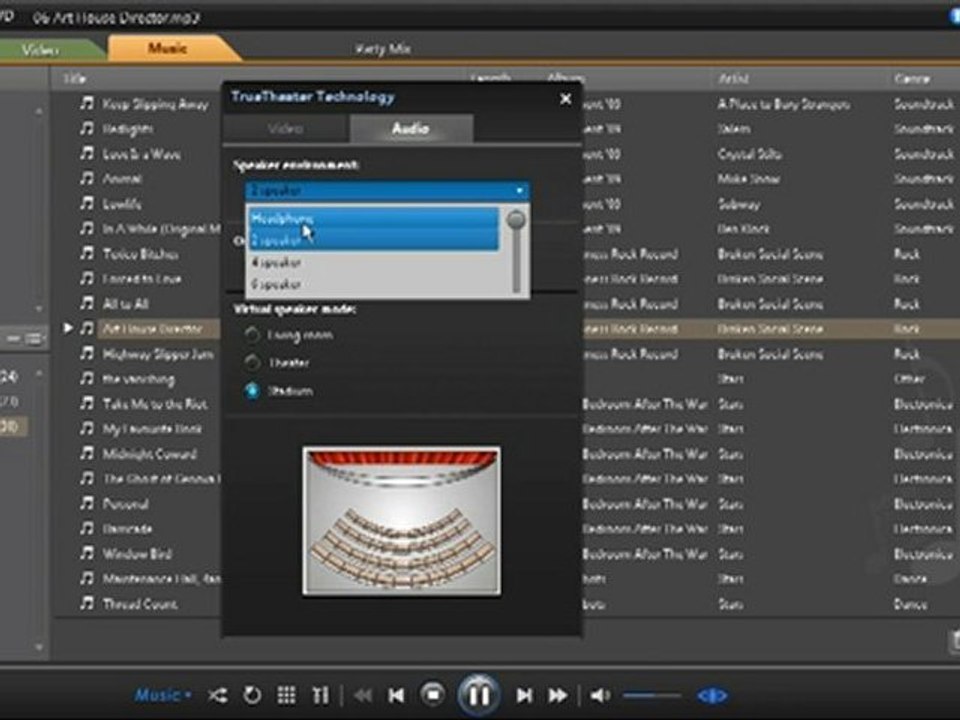
Task: Click the speaker list scrollbar handle
Action: click(x=516, y=221)
